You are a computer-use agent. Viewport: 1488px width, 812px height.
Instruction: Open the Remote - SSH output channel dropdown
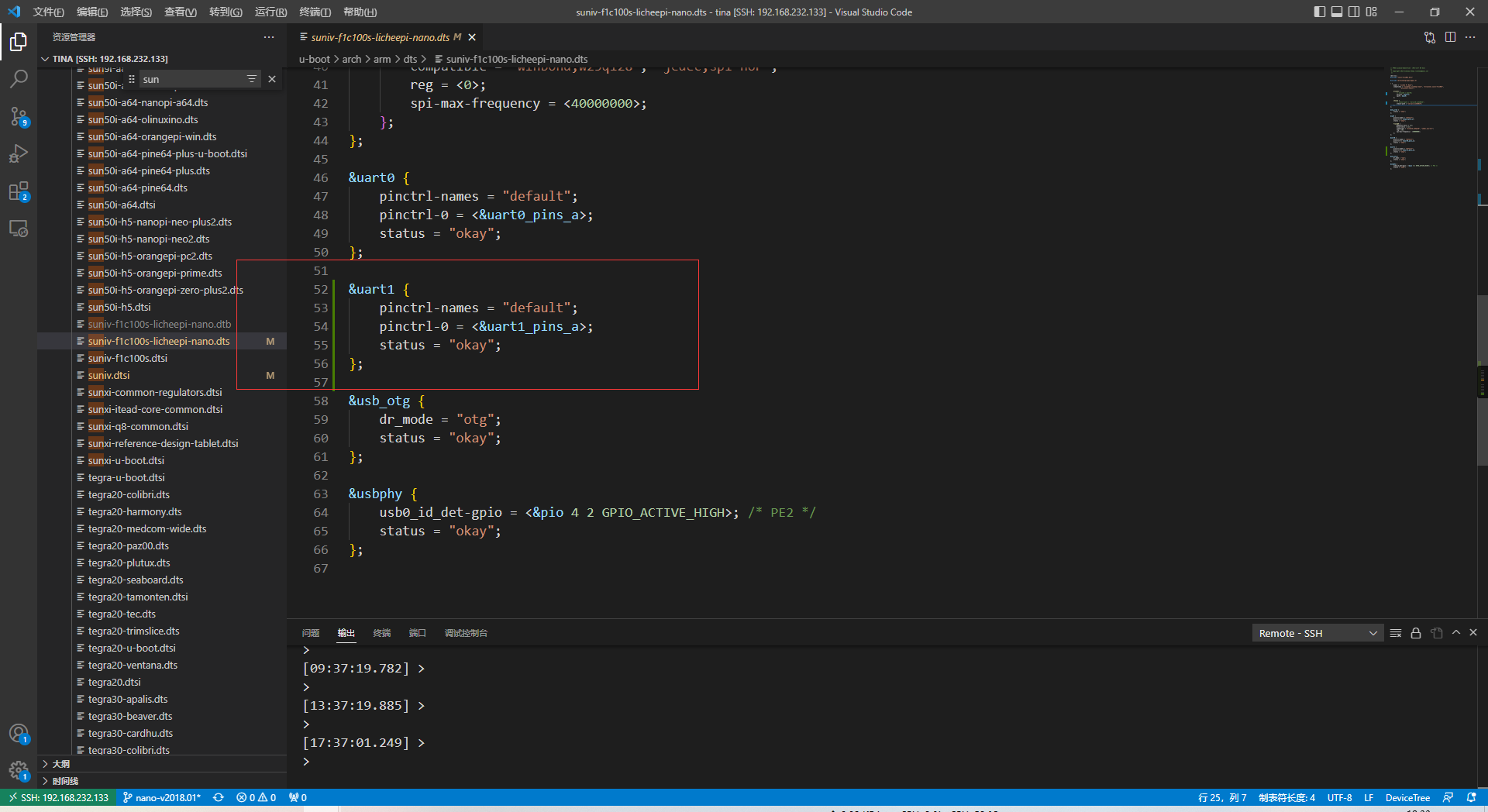(x=1317, y=633)
